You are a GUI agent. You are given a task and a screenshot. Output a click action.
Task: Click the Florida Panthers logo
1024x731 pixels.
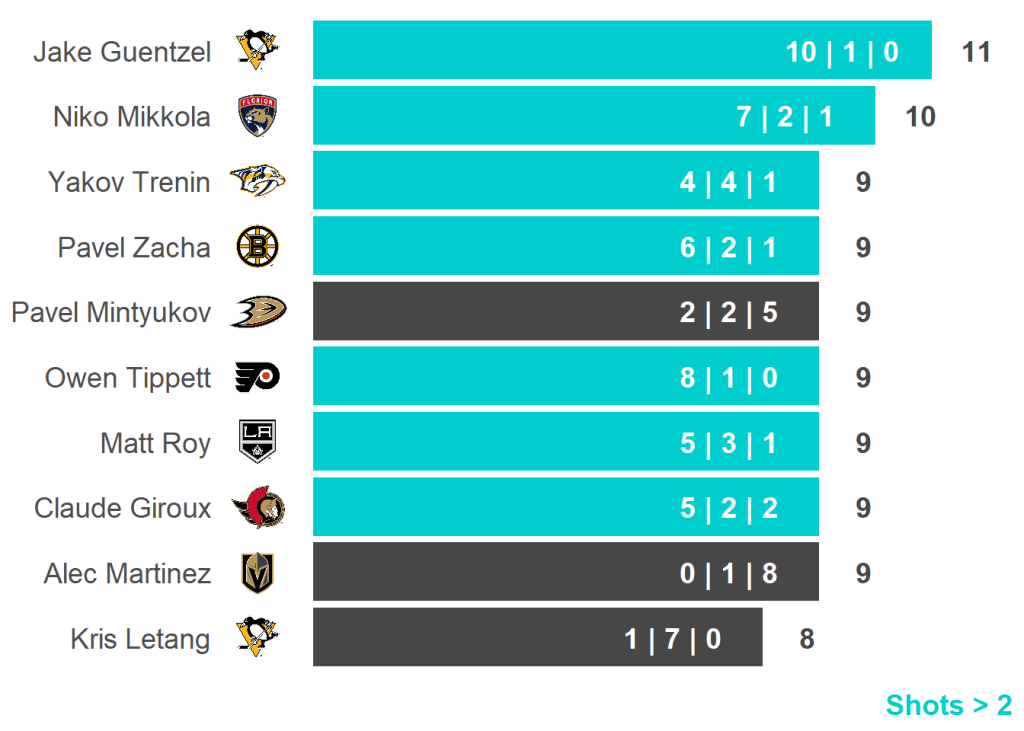tap(257, 116)
